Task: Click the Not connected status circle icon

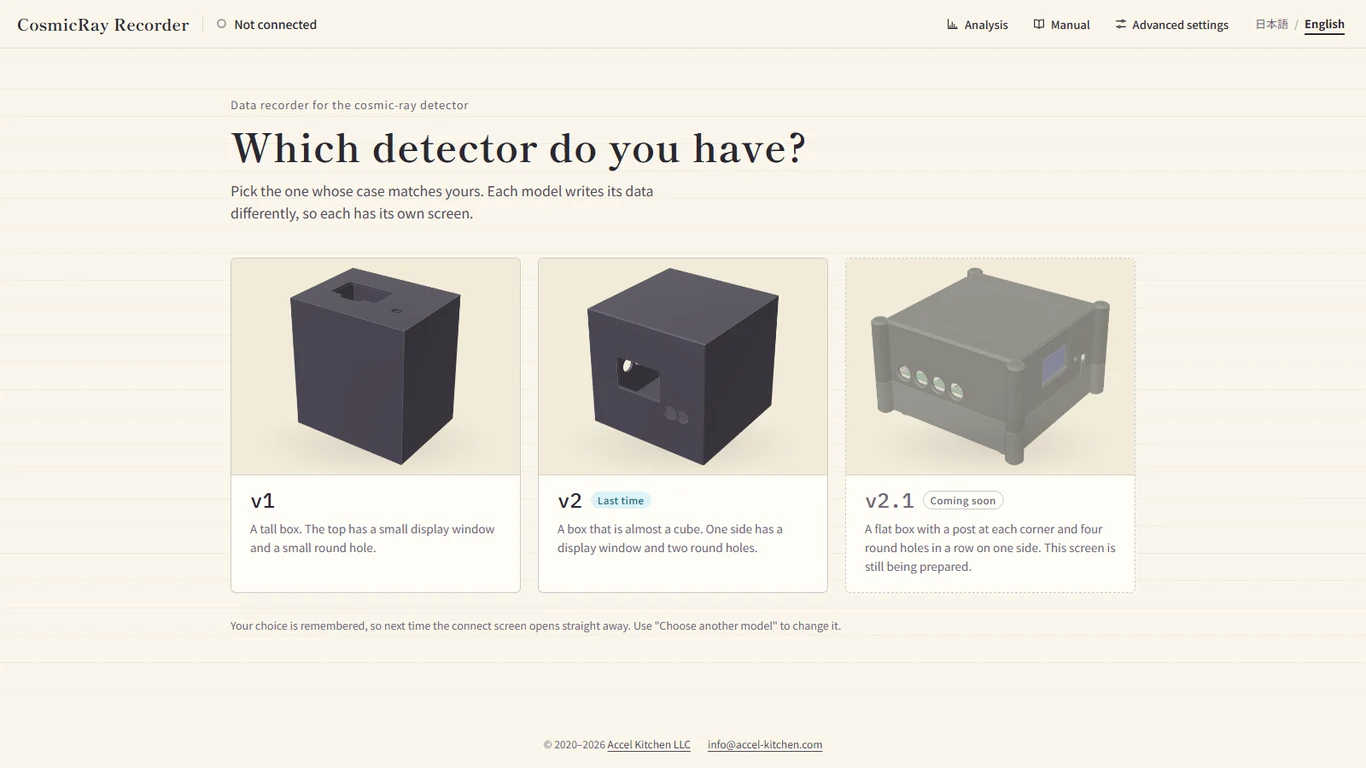Action: 222,24
